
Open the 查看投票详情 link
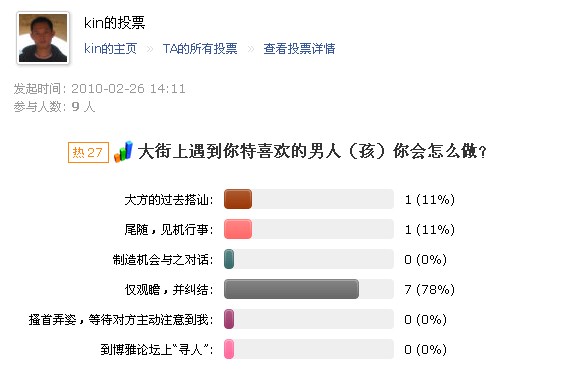[x=299, y=48]
